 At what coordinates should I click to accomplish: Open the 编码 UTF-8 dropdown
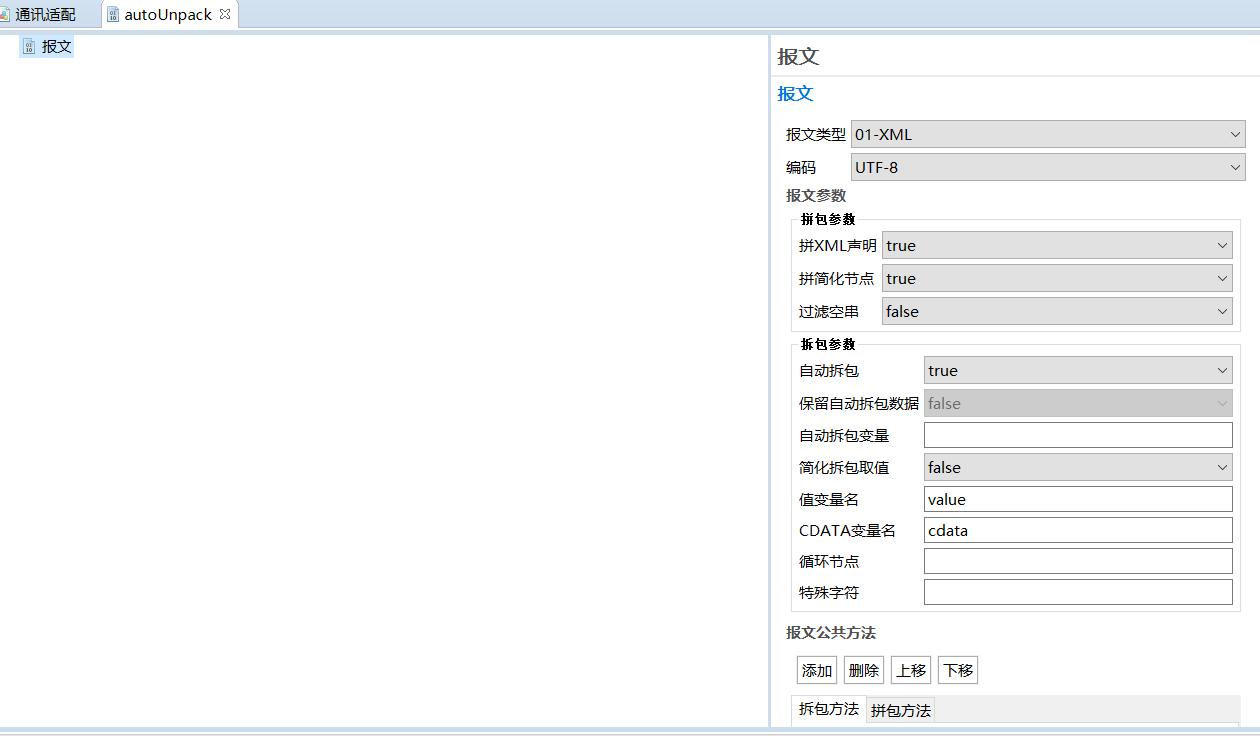click(x=1047, y=168)
